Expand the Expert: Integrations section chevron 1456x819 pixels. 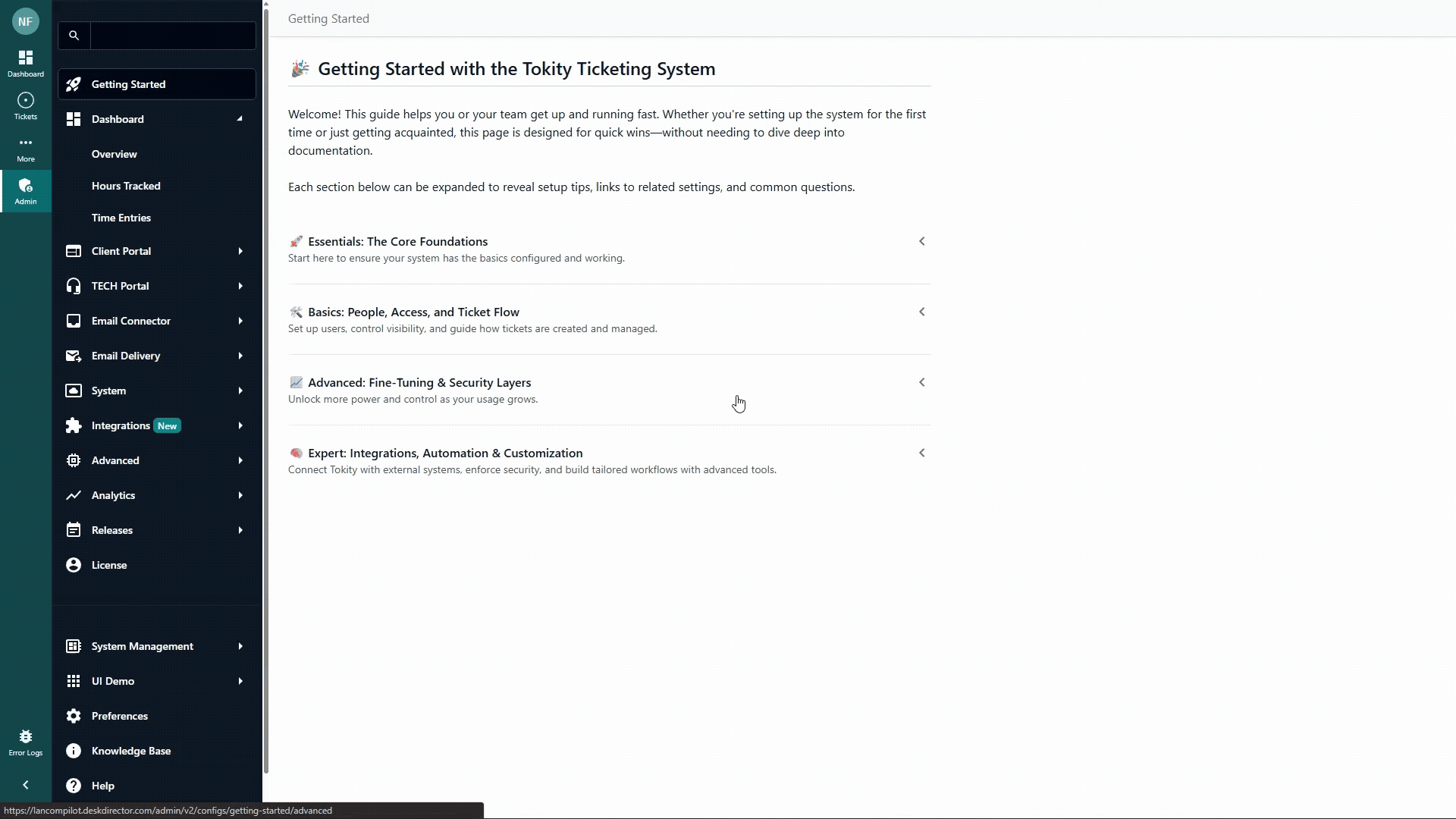pos(921,453)
